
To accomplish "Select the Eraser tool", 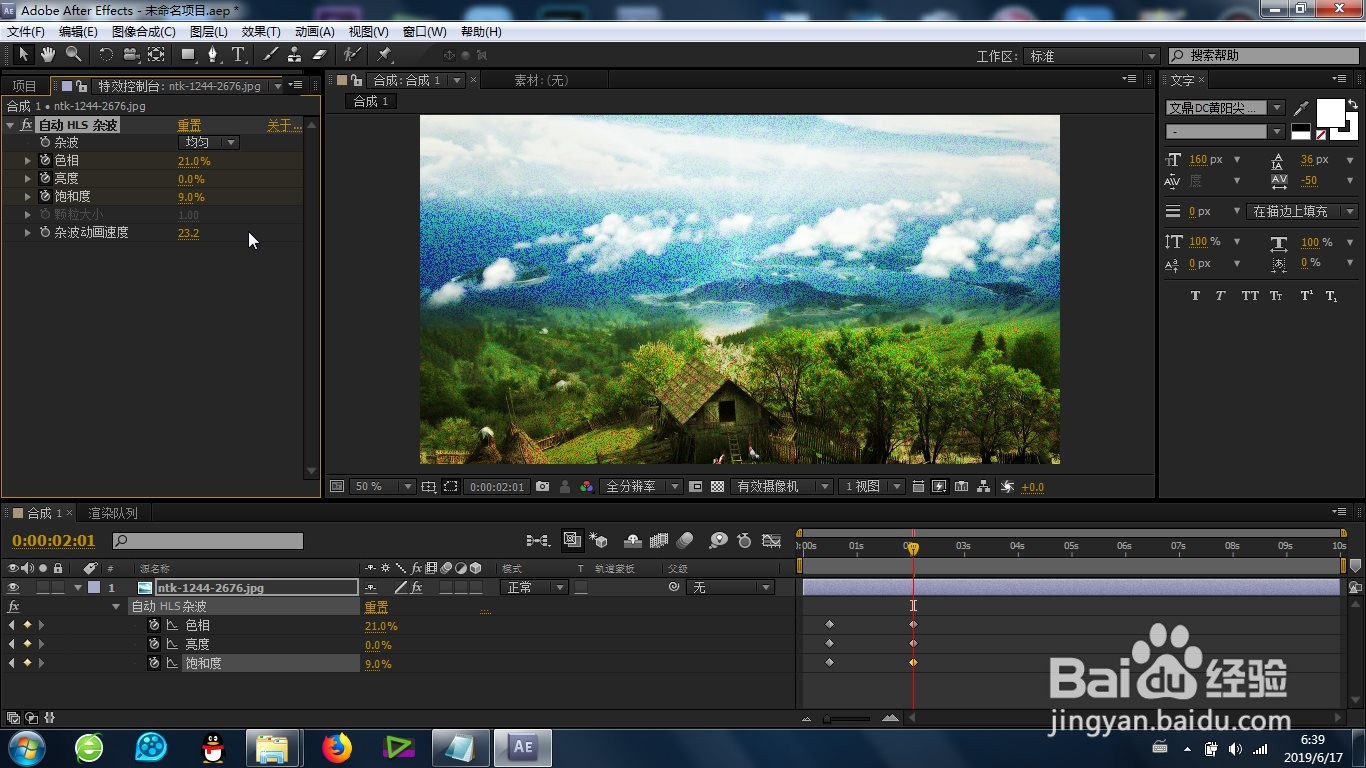I will (x=320, y=54).
